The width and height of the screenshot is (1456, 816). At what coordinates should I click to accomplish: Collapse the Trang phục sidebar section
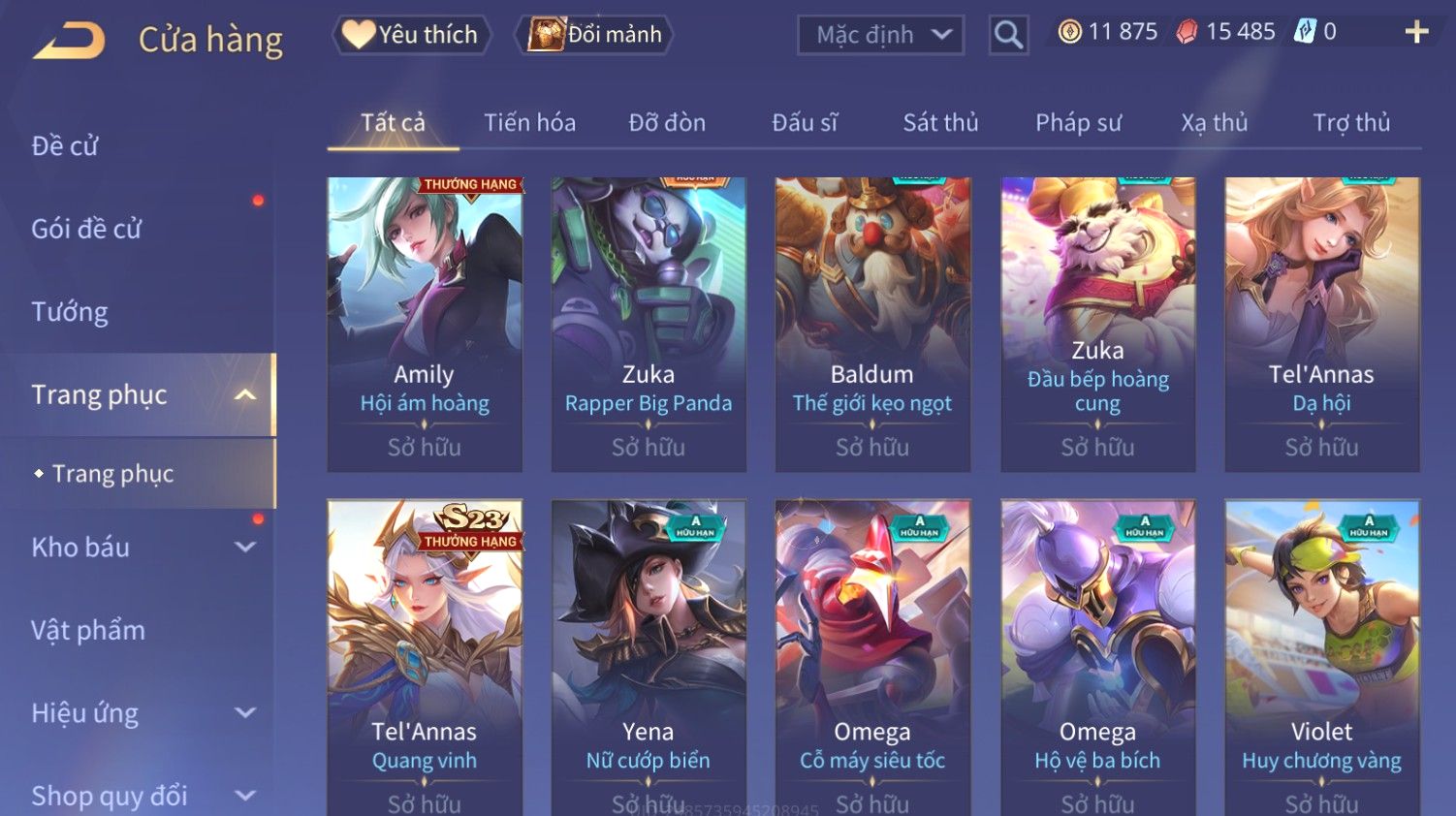pos(245,394)
